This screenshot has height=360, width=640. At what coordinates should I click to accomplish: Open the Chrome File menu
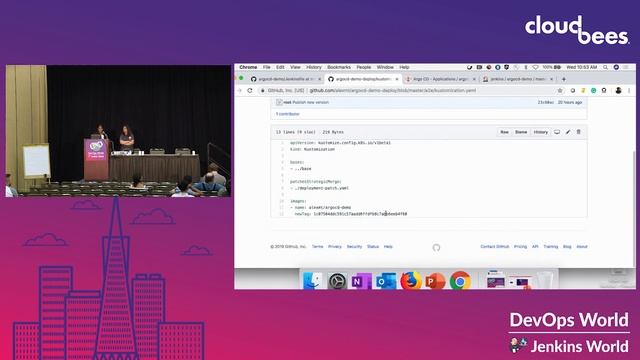pyautogui.click(x=267, y=67)
